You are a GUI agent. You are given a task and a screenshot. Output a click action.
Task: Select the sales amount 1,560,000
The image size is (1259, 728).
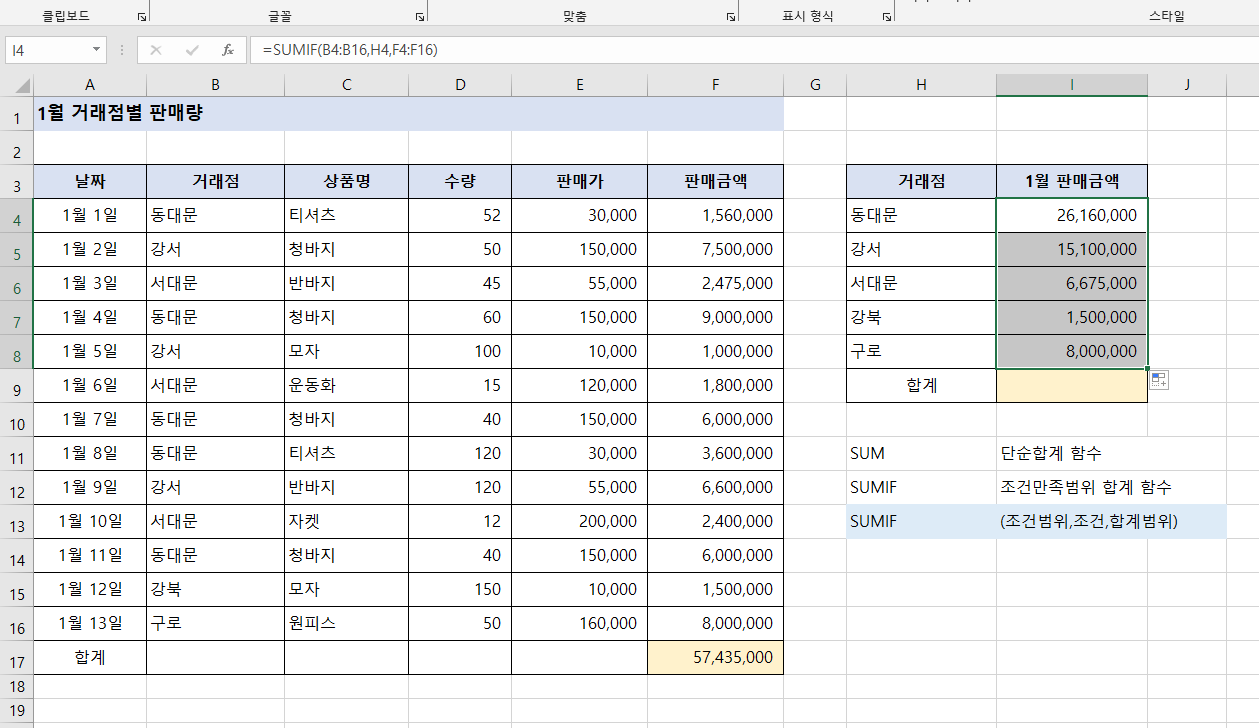715,216
